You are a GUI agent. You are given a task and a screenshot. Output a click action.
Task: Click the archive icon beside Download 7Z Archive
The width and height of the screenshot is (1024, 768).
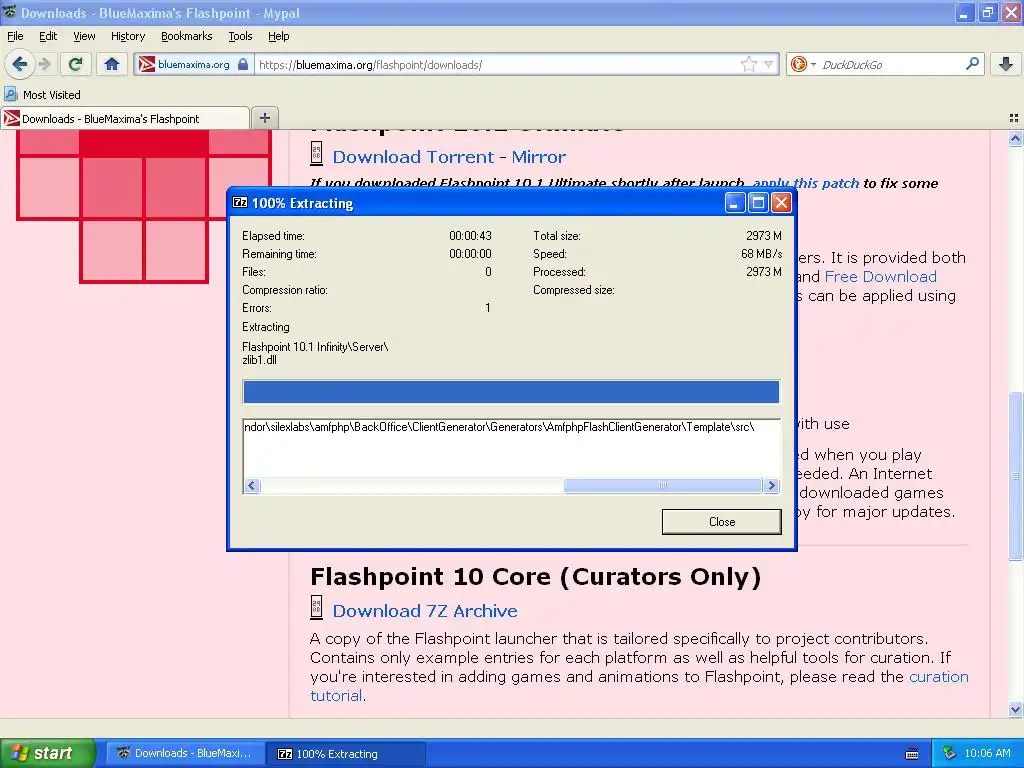pyautogui.click(x=316, y=607)
